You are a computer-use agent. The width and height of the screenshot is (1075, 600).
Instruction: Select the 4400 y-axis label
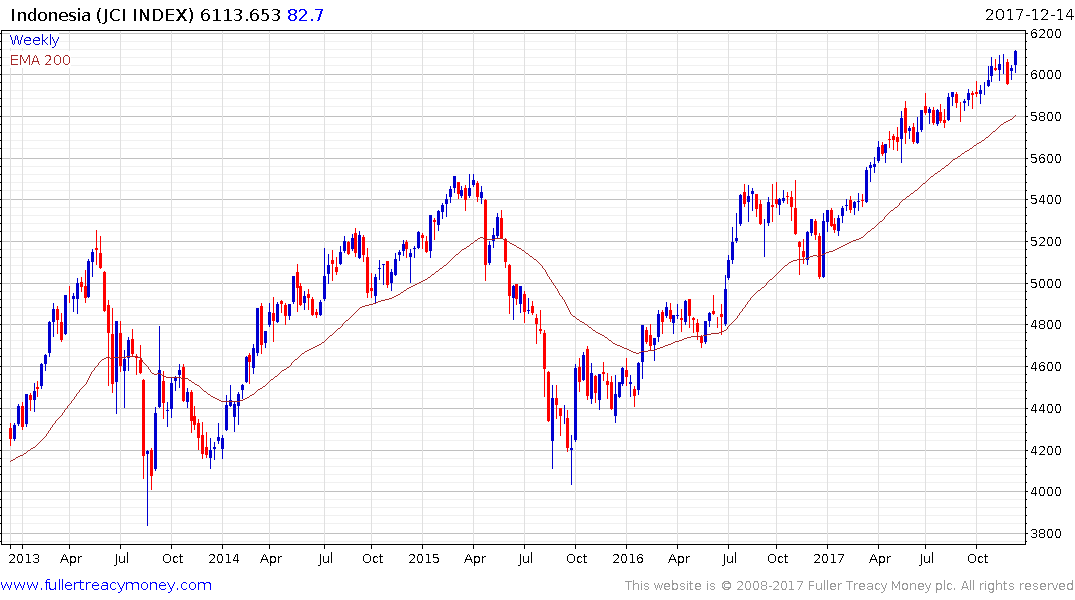pyautogui.click(x=1046, y=409)
